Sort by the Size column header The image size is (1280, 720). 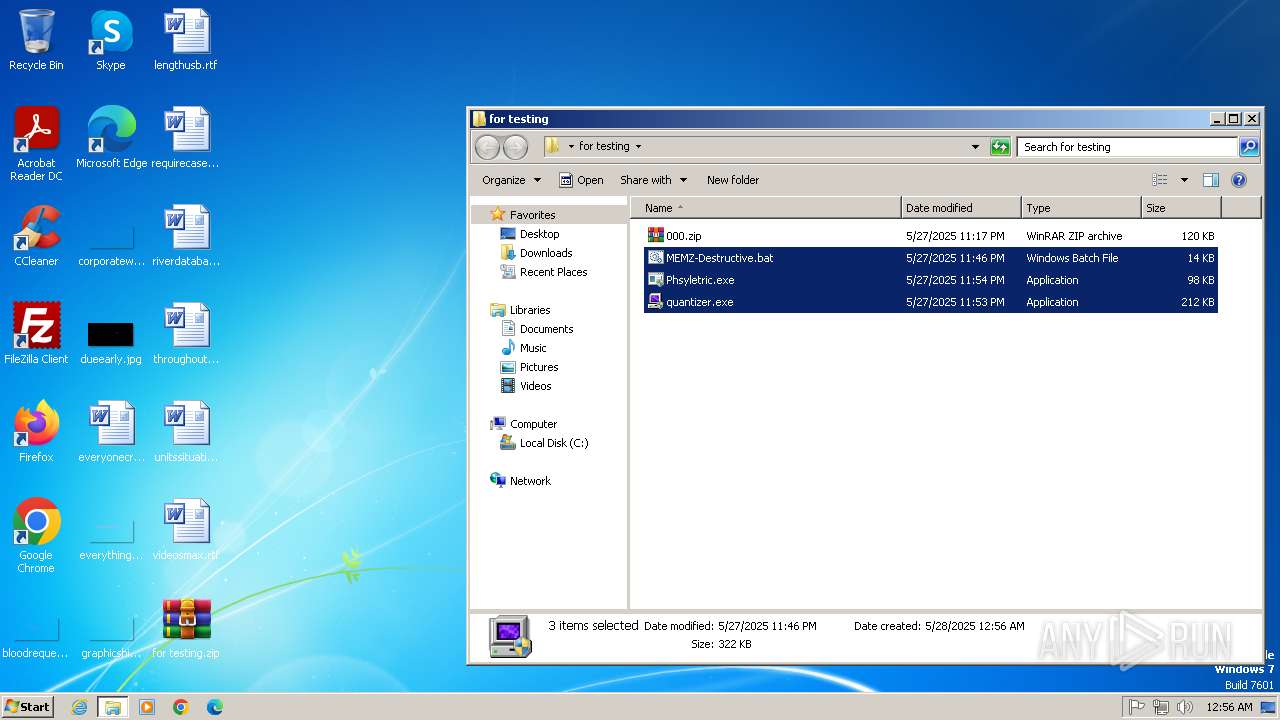[x=1181, y=208]
